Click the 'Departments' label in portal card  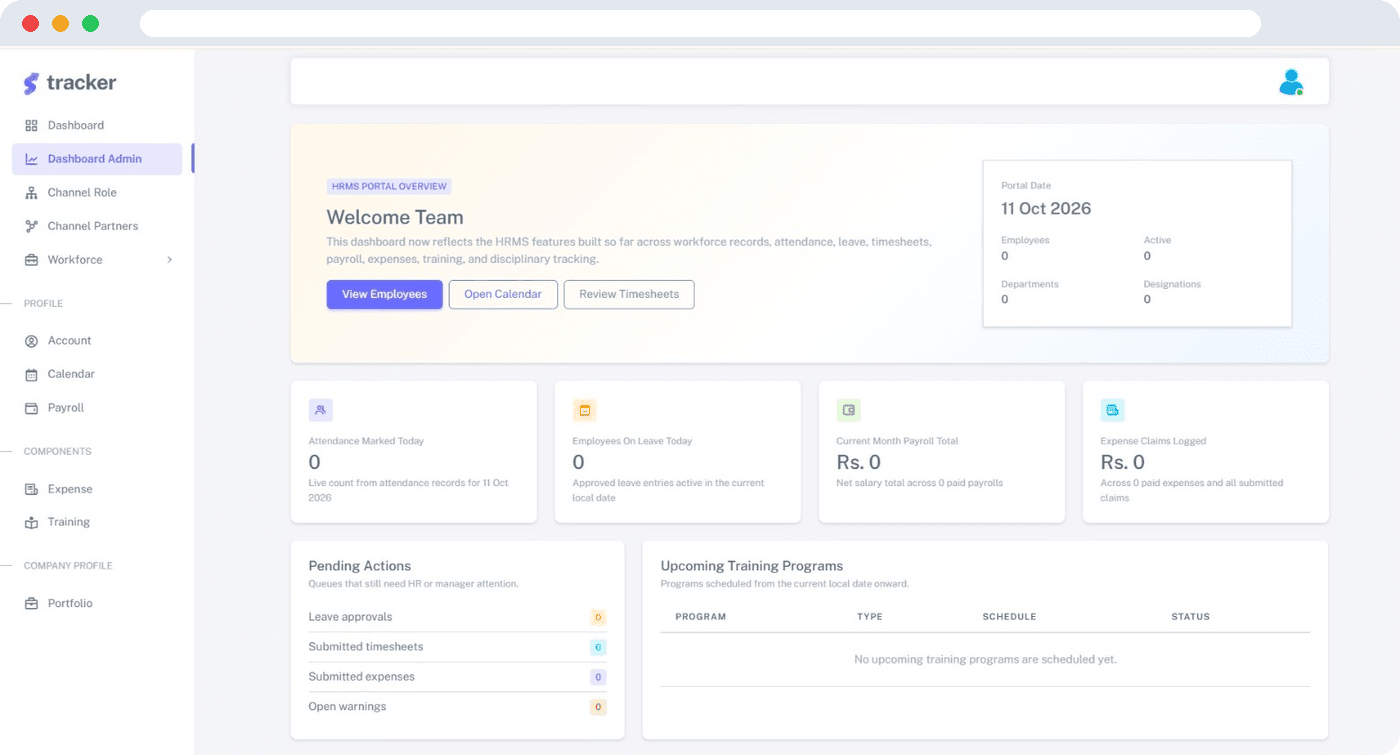point(1030,284)
